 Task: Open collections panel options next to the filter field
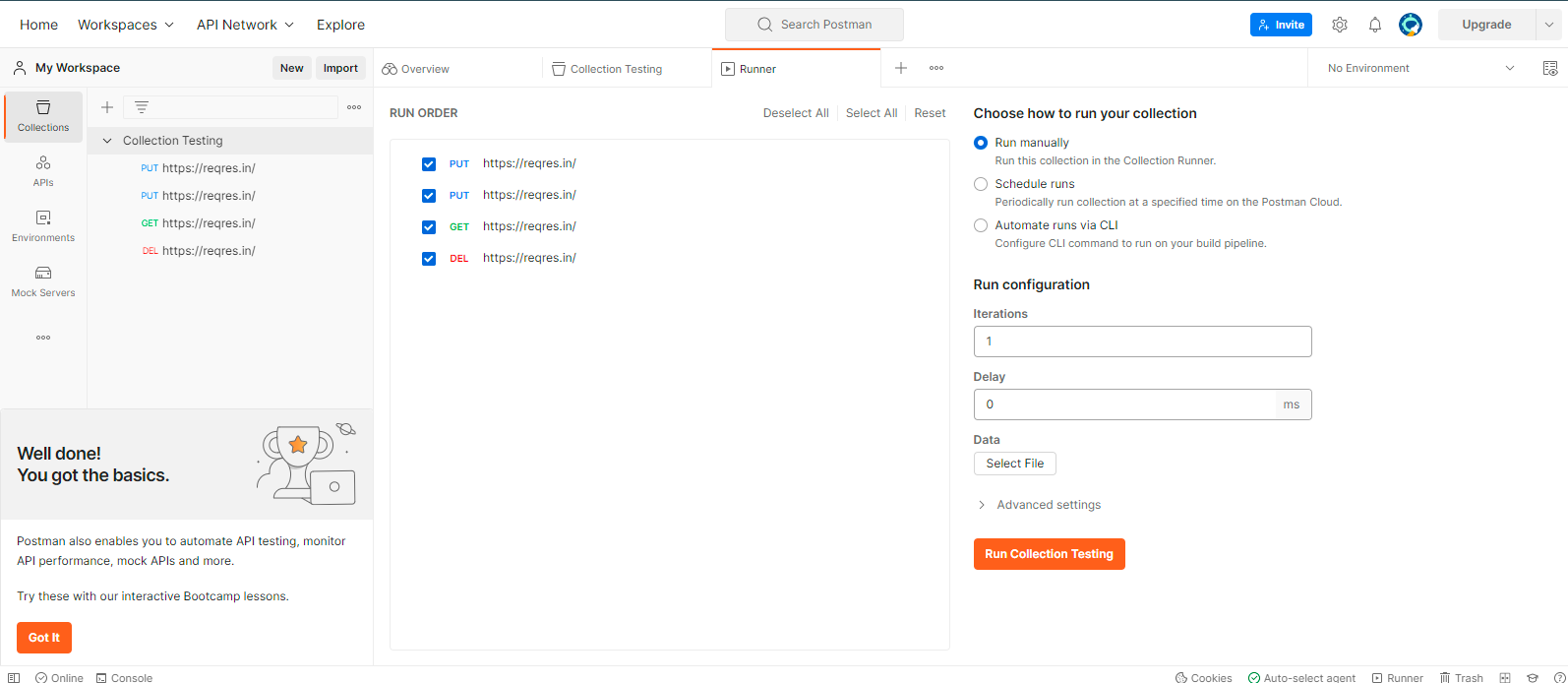[x=354, y=107]
